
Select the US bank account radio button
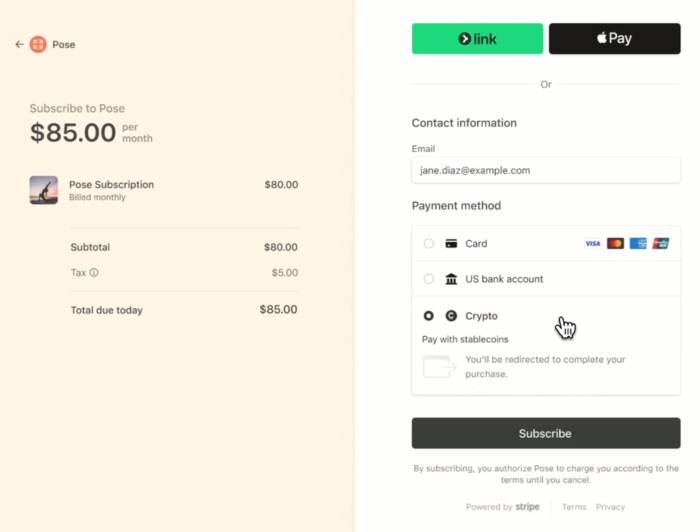pos(429,279)
